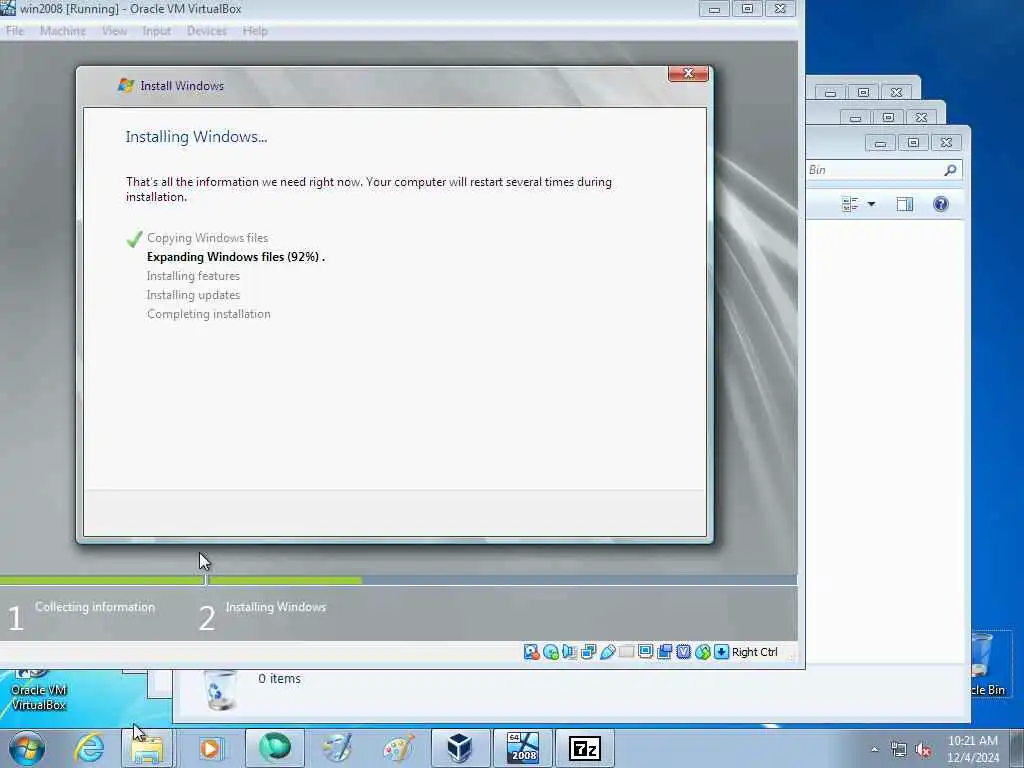The height and width of the screenshot is (768, 1024).
Task: Click the network icon in system tray
Action: pos(899,750)
